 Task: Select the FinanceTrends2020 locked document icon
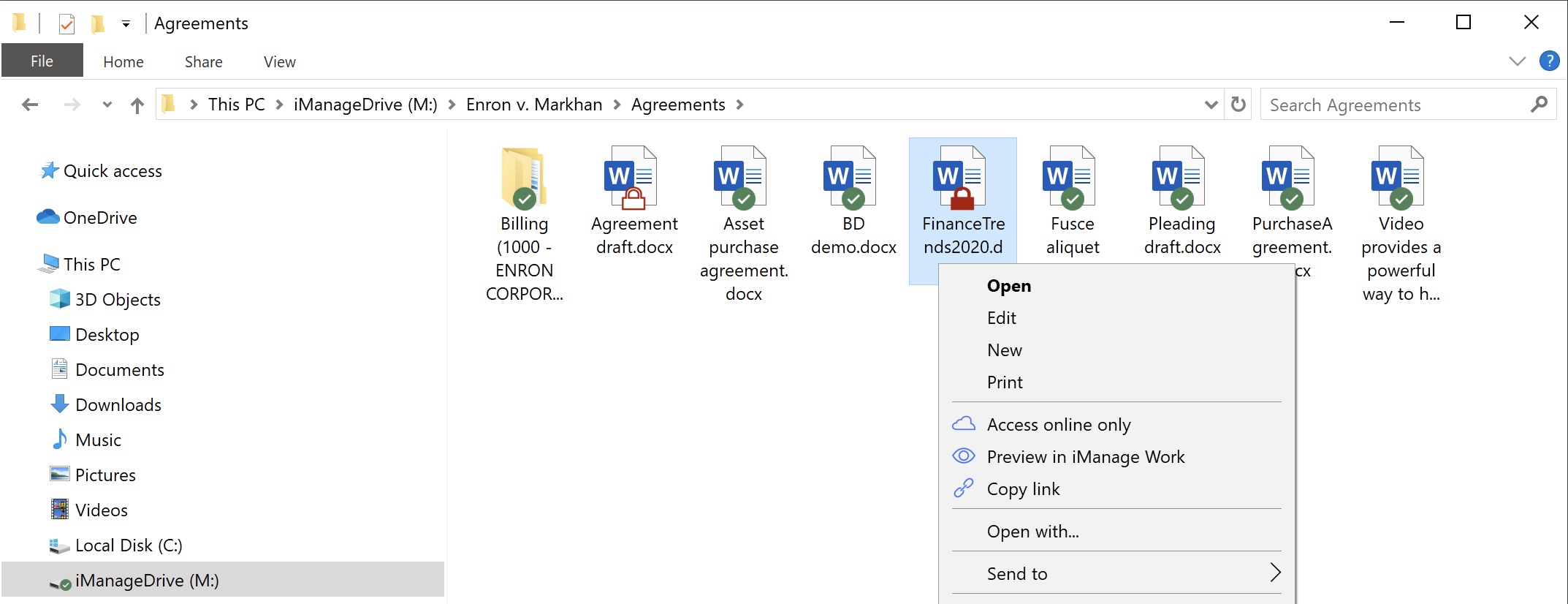[x=960, y=178]
